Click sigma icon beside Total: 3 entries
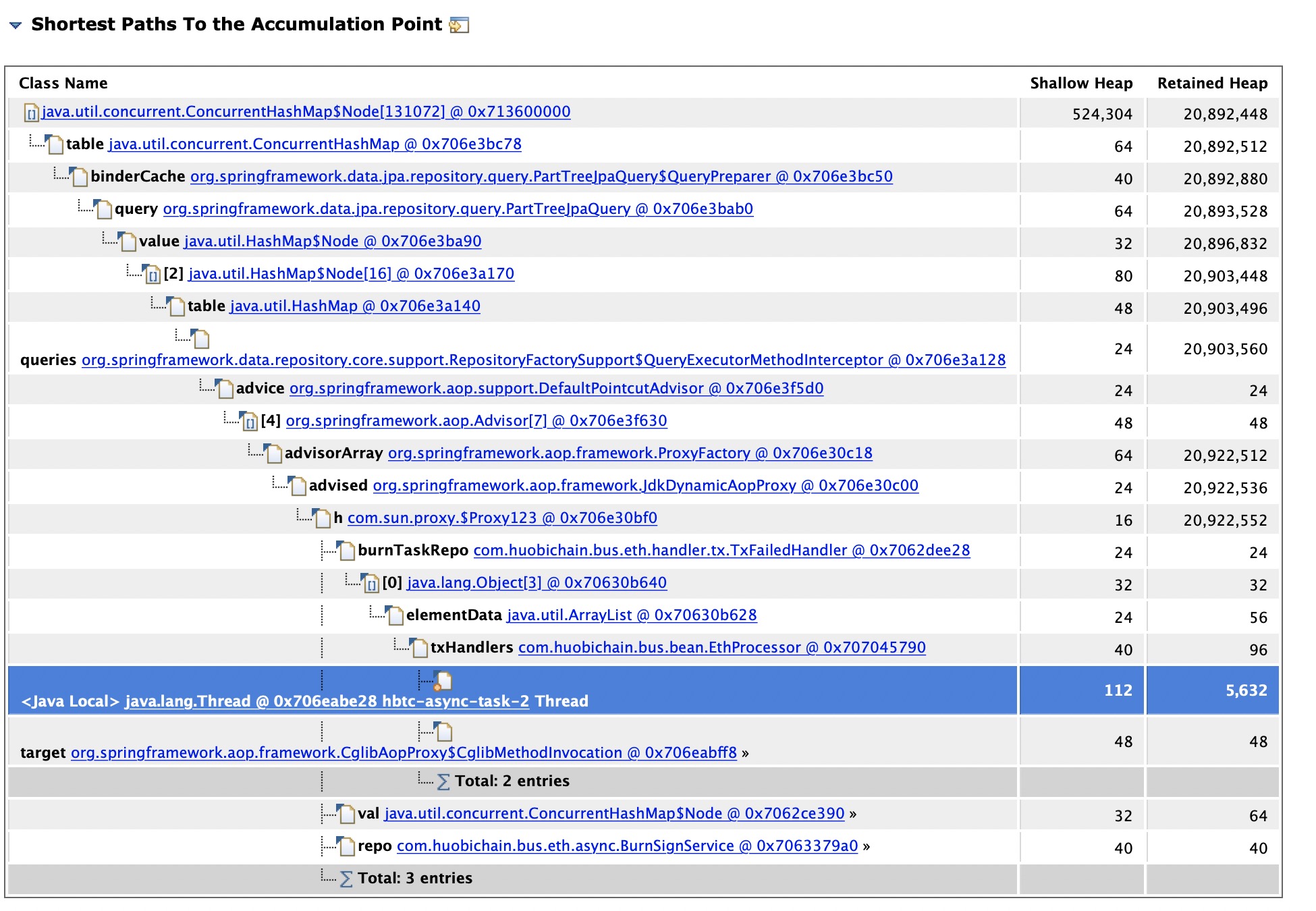1316x911 pixels. (x=346, y=879)
